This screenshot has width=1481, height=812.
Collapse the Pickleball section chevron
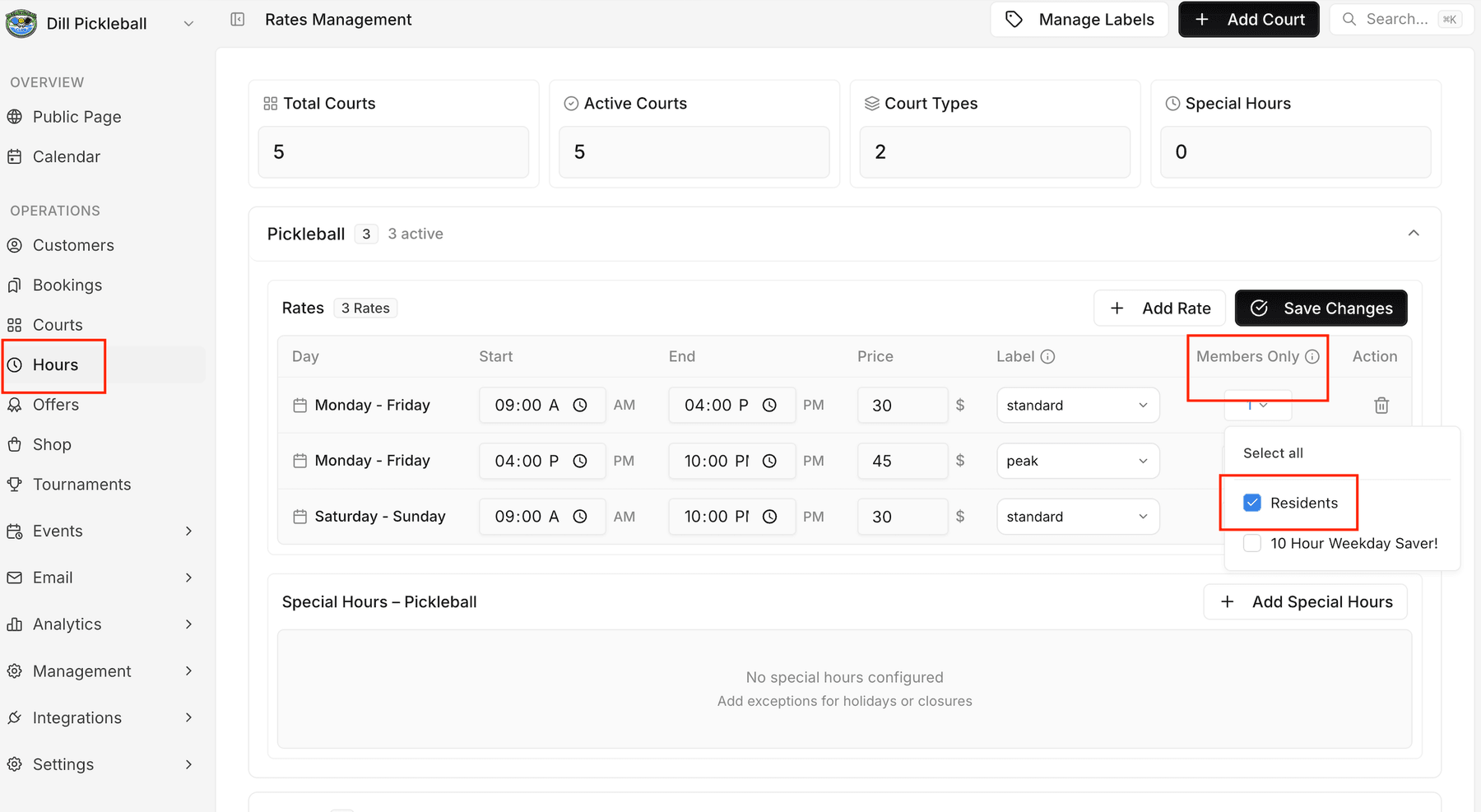click(x=1414, y=233)
